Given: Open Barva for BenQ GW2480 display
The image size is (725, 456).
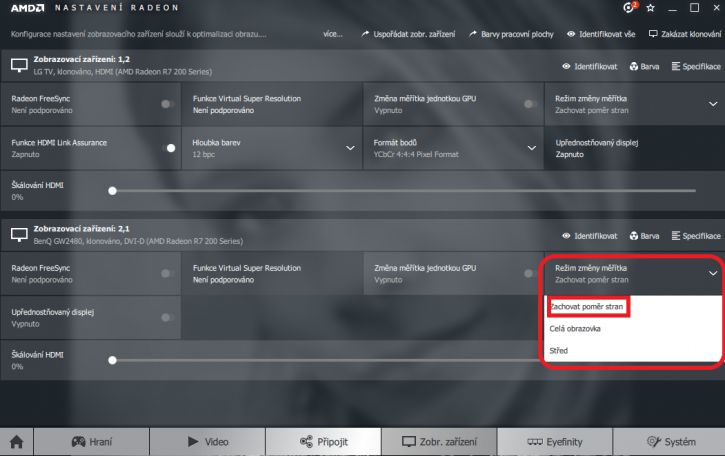Looking at the screenshot, I should [644, 236].
